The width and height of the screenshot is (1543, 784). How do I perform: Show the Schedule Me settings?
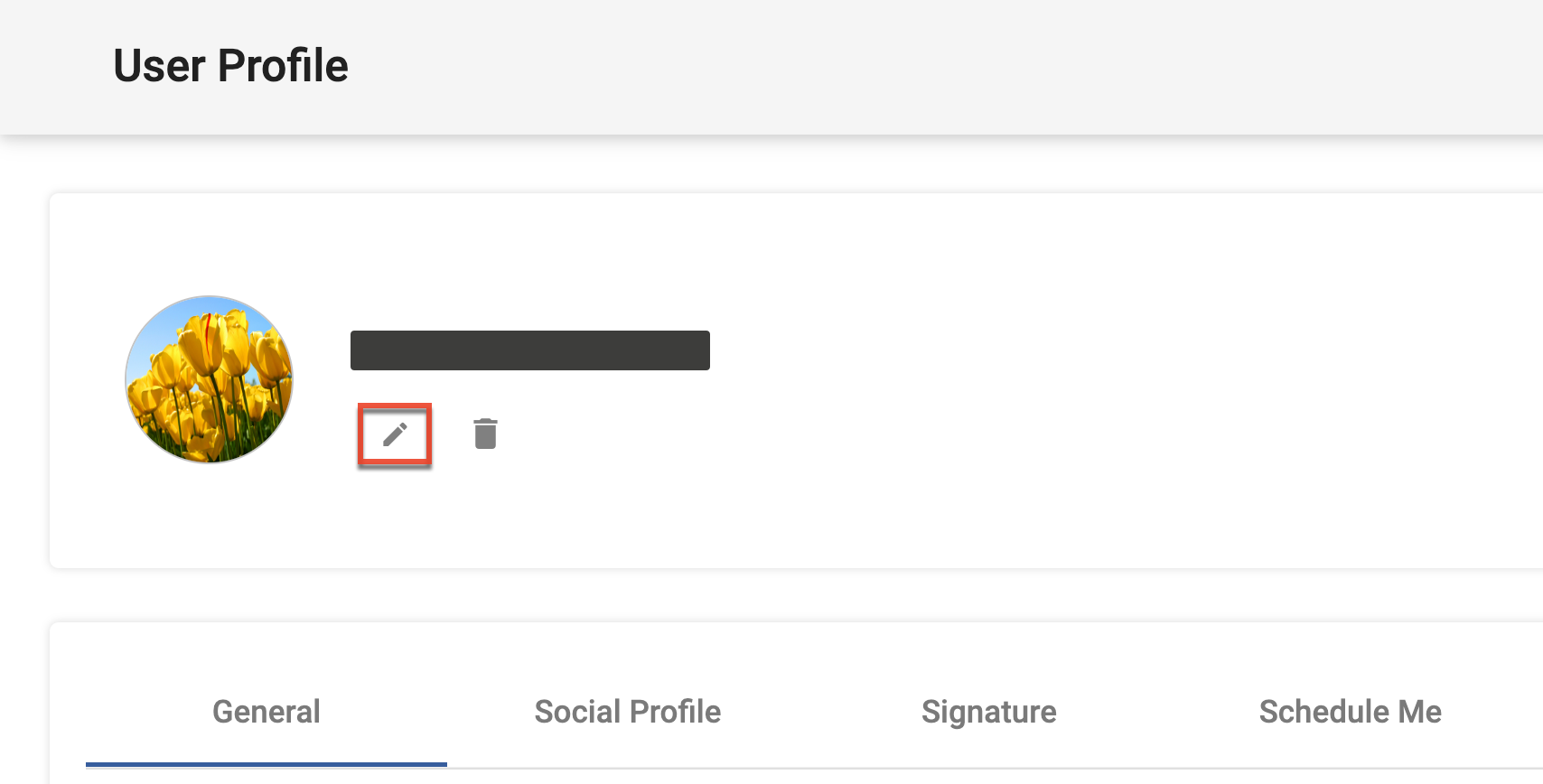1350,712
